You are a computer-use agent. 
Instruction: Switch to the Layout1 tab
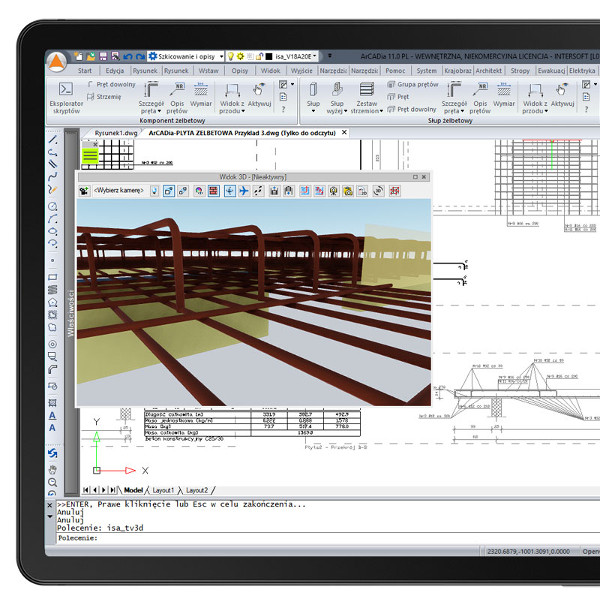pyautogui.click(x=163, y=490)
